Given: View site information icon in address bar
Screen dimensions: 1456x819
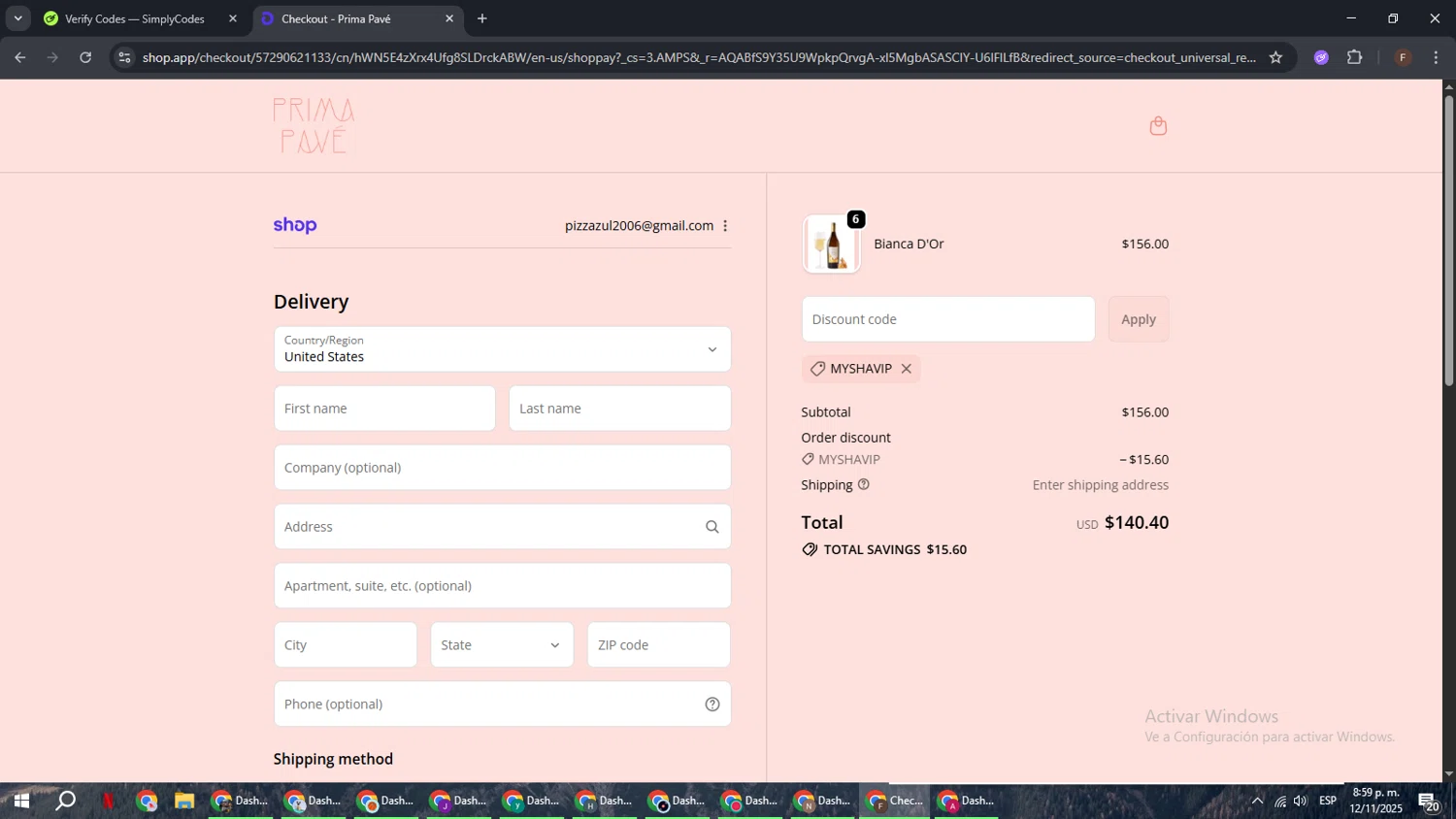Looking at the screenshot, I should click(x=124, y=57).
